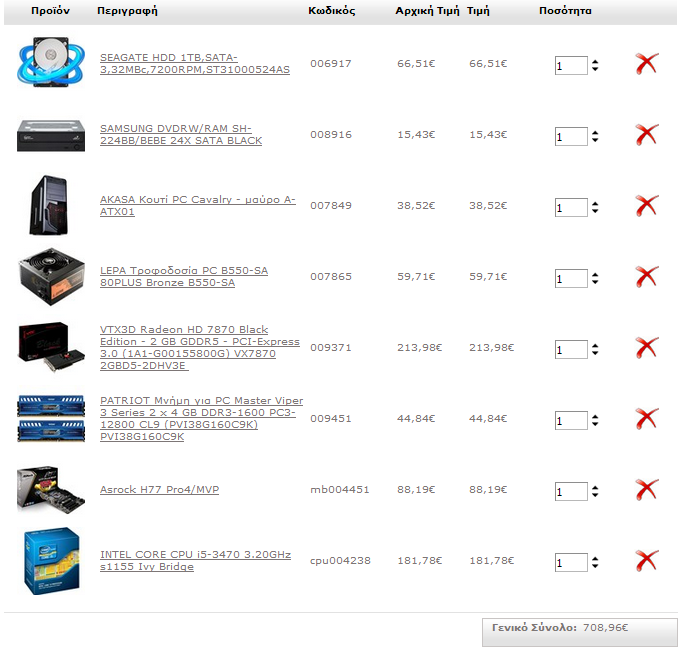Delete PATRIOT Viper memory row

tap(647, 419)
